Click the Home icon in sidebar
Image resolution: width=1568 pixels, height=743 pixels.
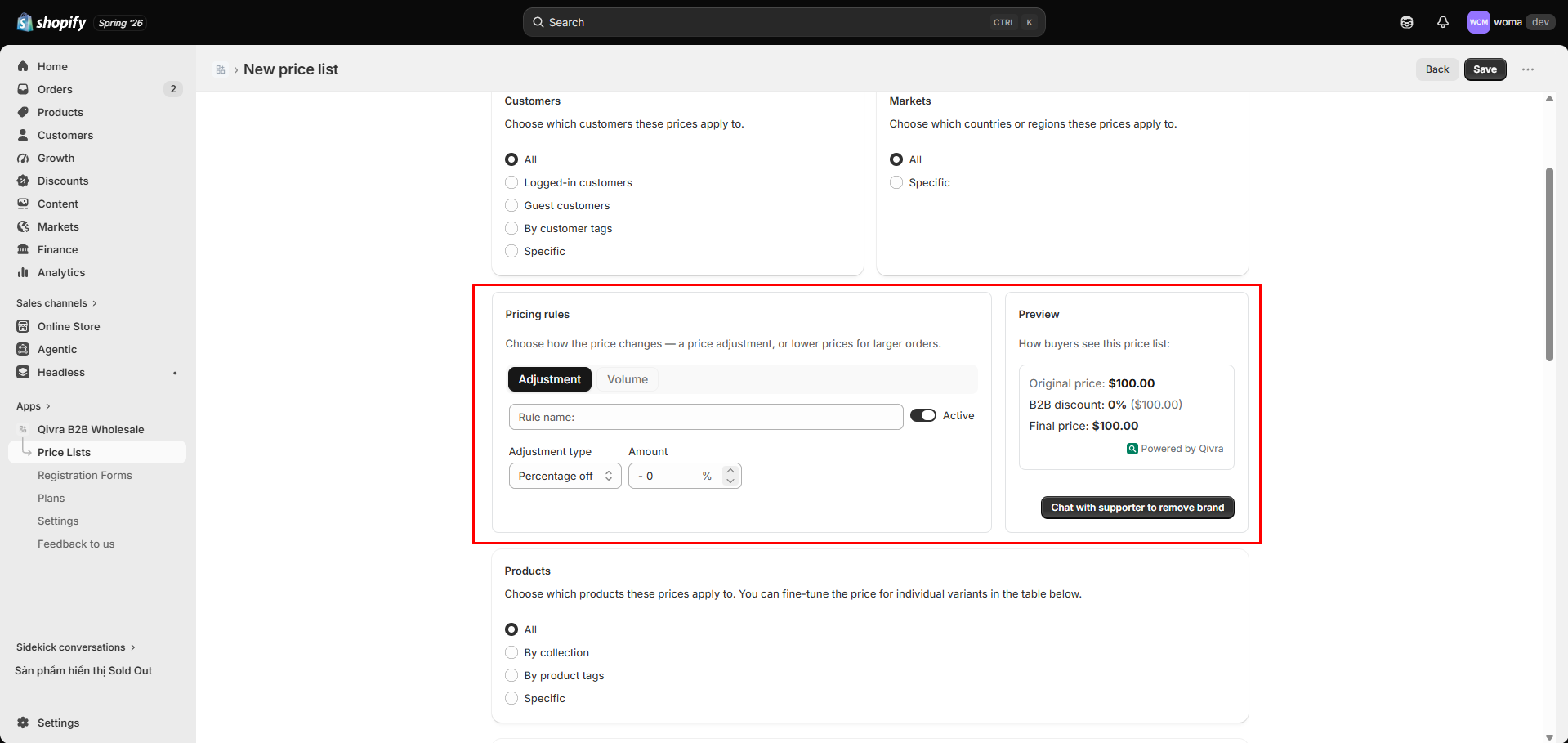click(23, 66)
